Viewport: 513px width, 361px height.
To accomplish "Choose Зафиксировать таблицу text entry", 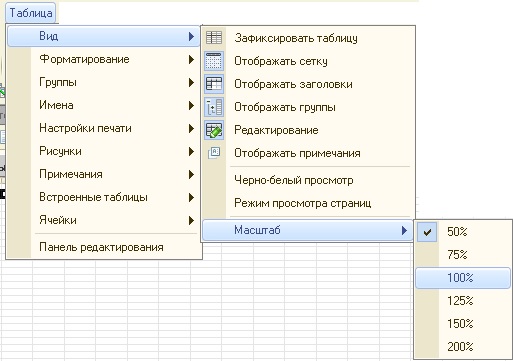I will 296,38.
